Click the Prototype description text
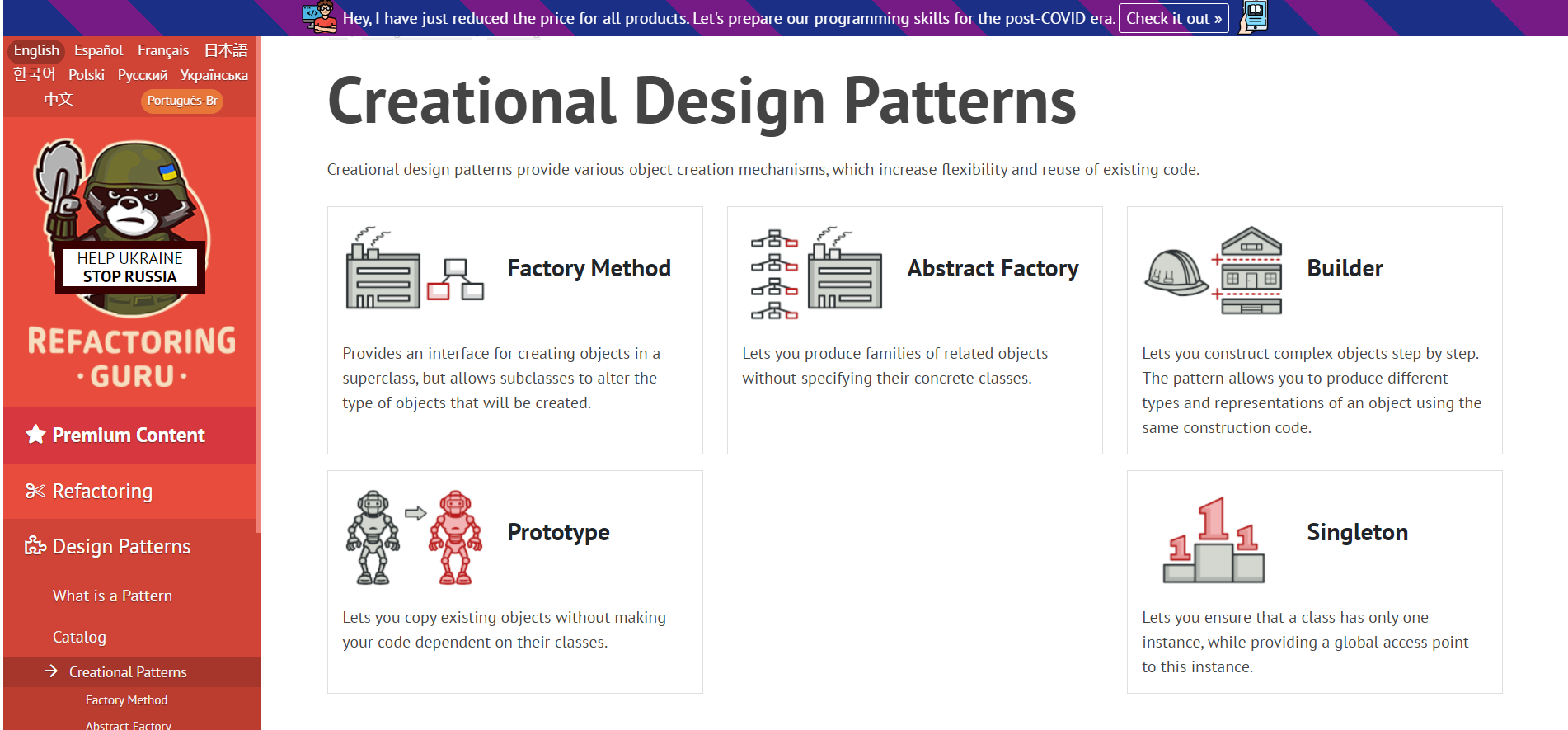This screenshot has height=730, width=1568. [504, 629]
